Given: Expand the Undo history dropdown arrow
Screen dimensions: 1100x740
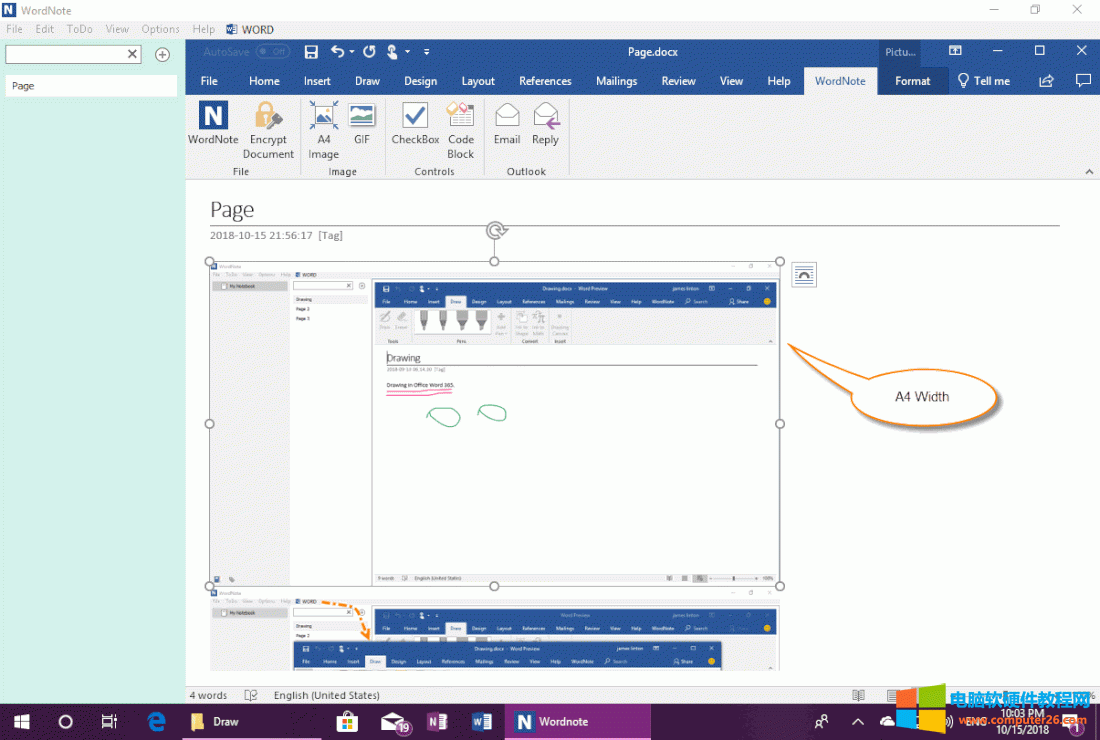Looking at the screenshot, I should 352,52.
